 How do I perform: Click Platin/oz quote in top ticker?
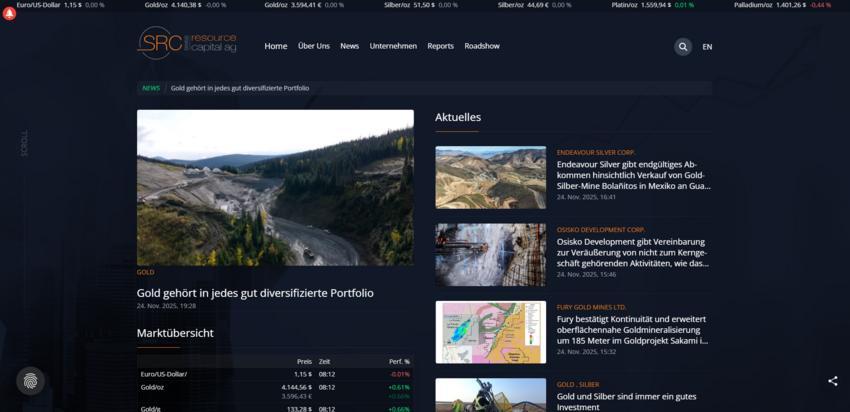click(x=652, y=5)
